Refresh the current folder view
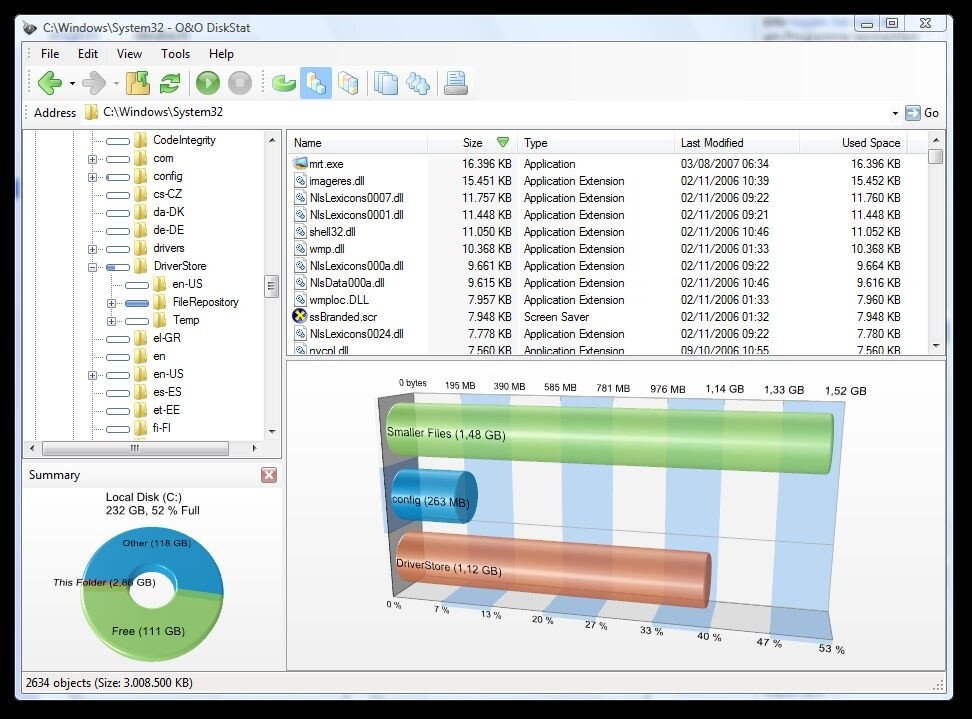Viewport: 972px width, 719px height. tap(169, 83)
